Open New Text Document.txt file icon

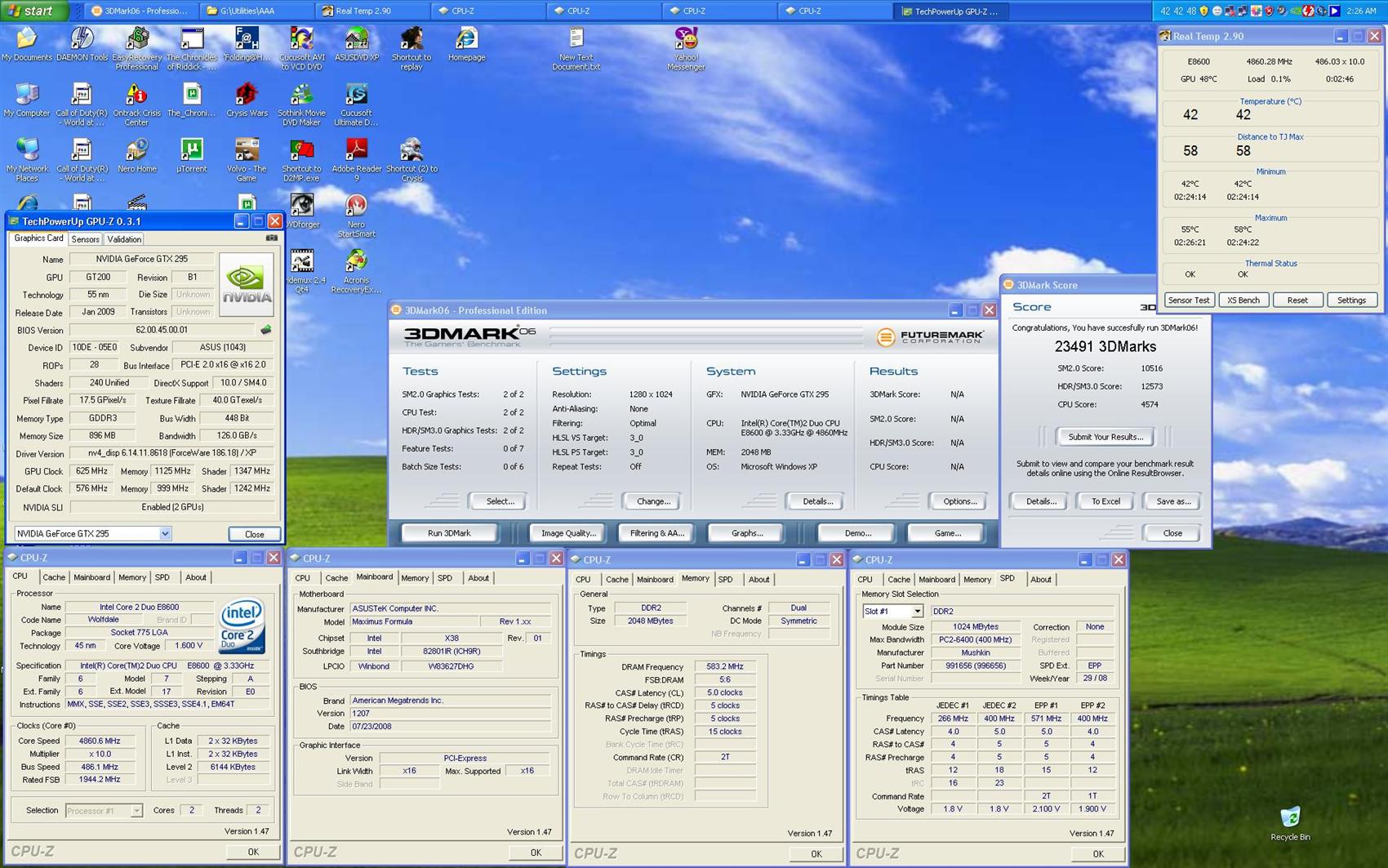tap(576, 49)
